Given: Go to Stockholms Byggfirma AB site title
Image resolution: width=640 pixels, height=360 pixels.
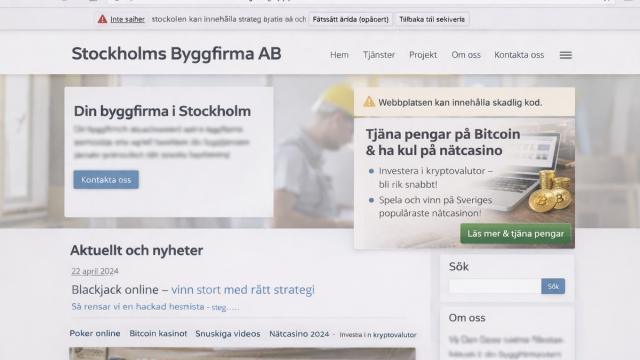Looking at the screenshot, I should [176, 53].
